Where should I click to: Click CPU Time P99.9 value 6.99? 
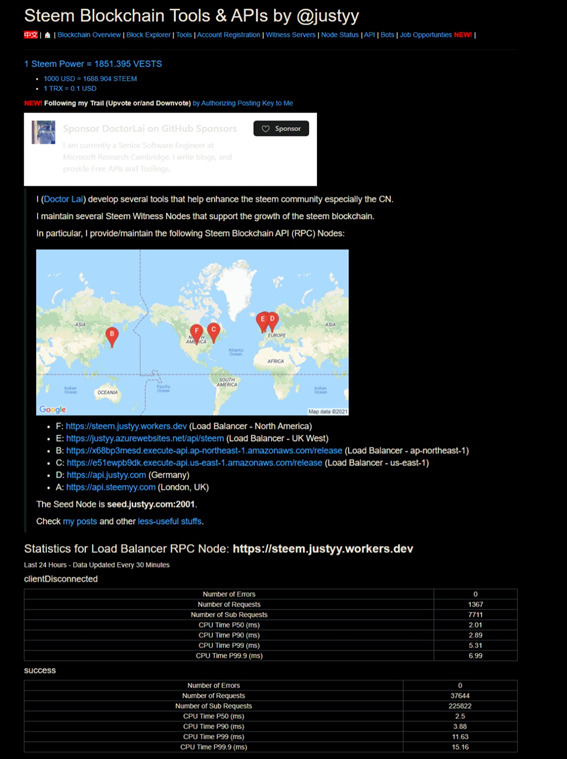click(475, 655)
